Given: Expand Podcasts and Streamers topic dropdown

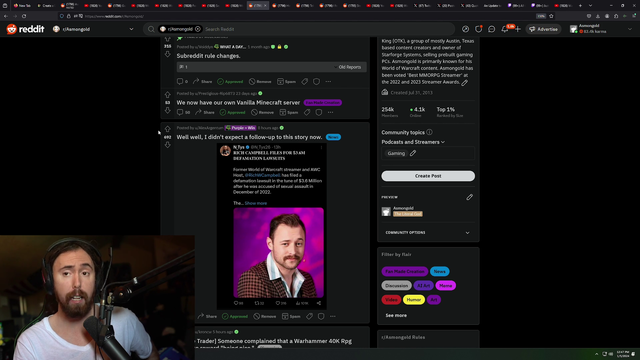Looking at the screenshot, I should click(413, 142).
